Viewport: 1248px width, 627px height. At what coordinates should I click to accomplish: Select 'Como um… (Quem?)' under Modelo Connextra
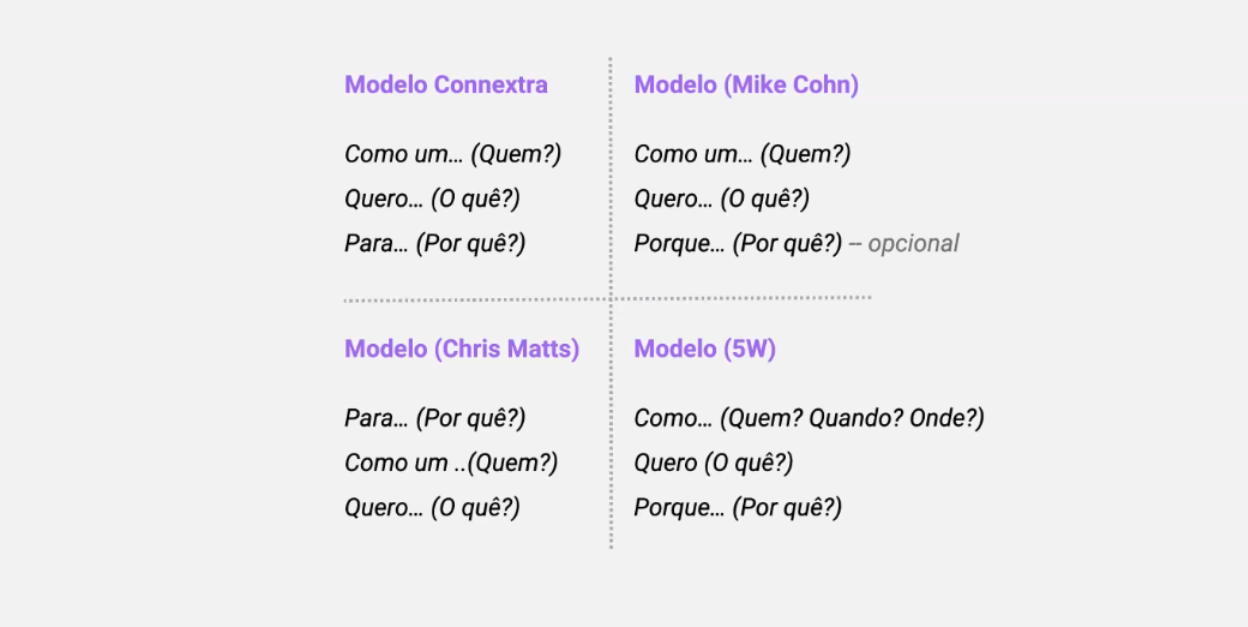(453, 154)
